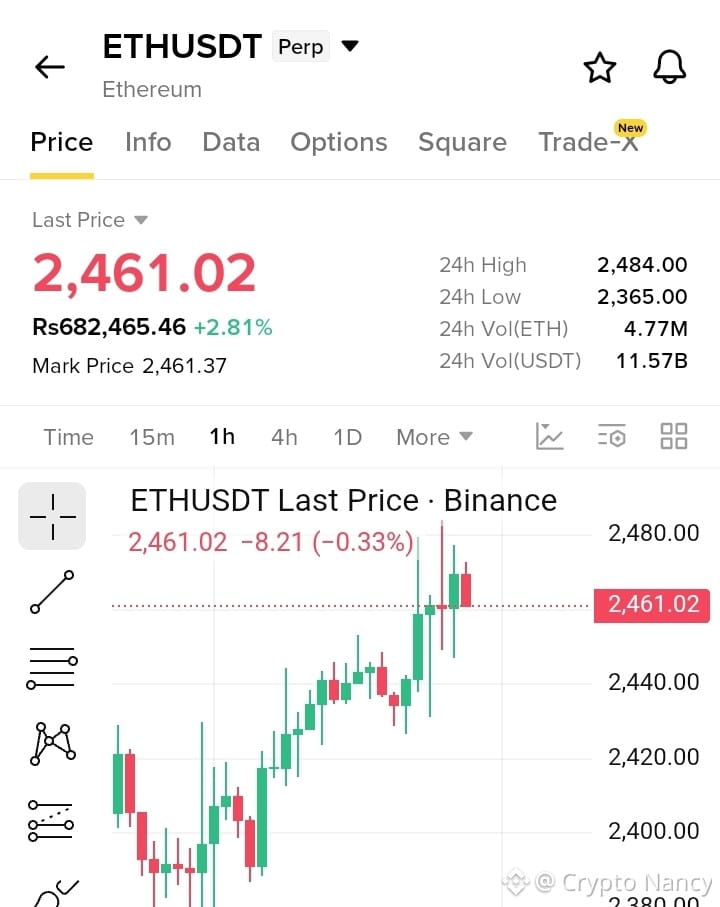
Task: Open price alert bell icon
Action: point(670,67)
